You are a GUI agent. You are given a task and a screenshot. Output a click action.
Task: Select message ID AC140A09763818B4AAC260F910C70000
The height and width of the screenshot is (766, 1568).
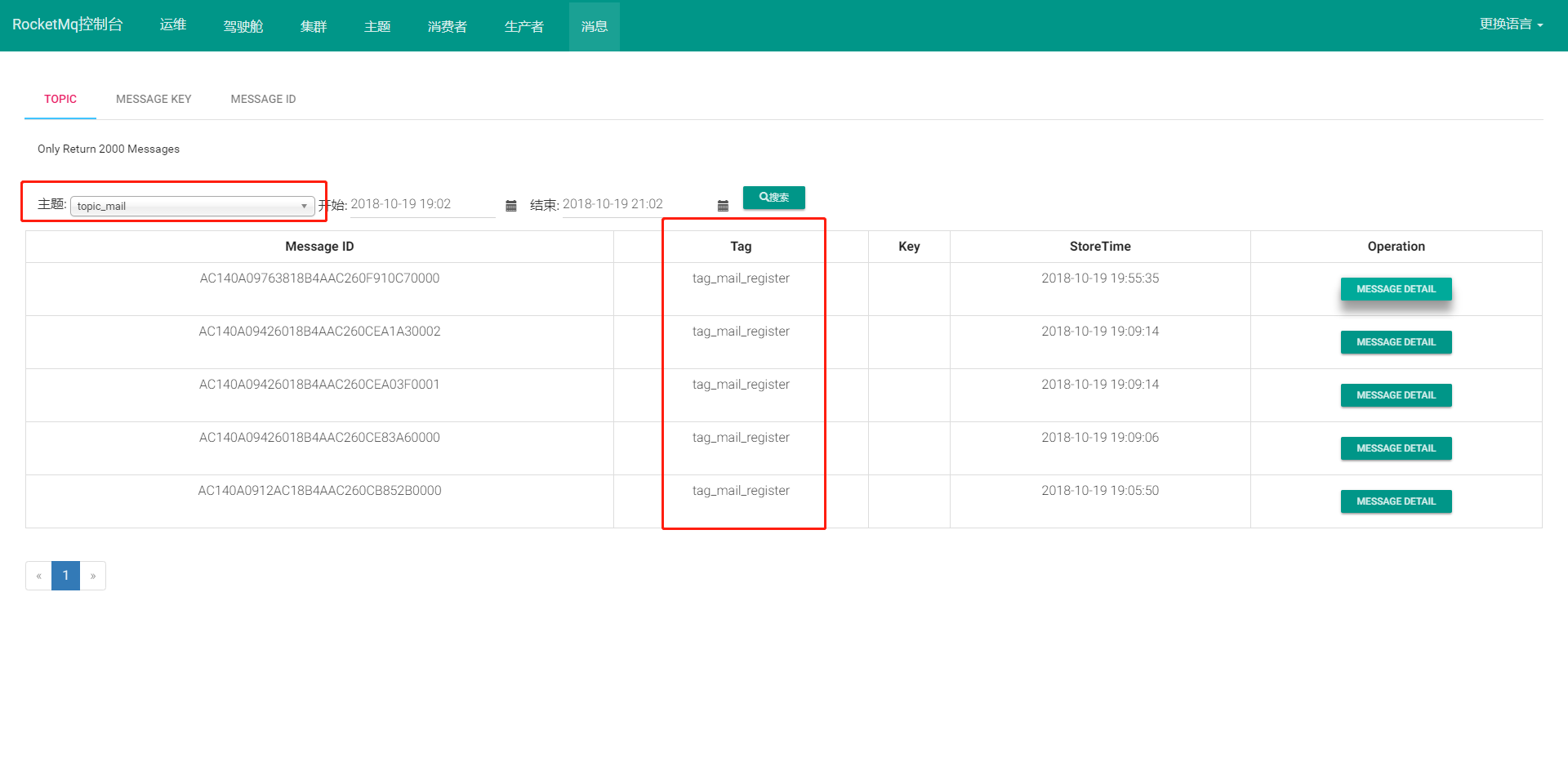[319, 278]
